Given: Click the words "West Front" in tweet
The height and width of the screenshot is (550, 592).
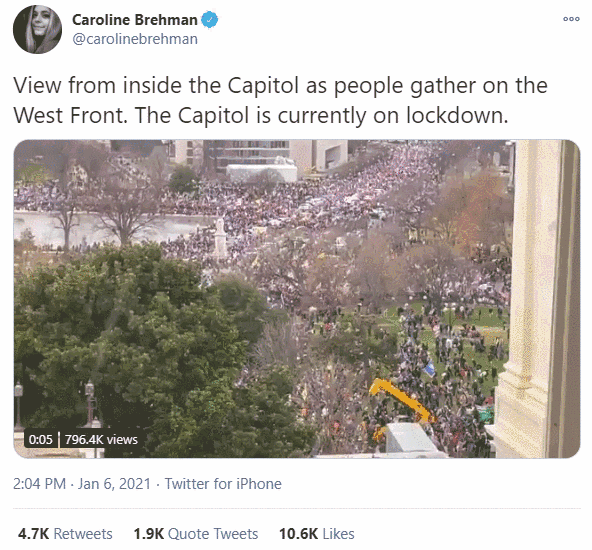Looking at the screenshot, I should [69, 115].
